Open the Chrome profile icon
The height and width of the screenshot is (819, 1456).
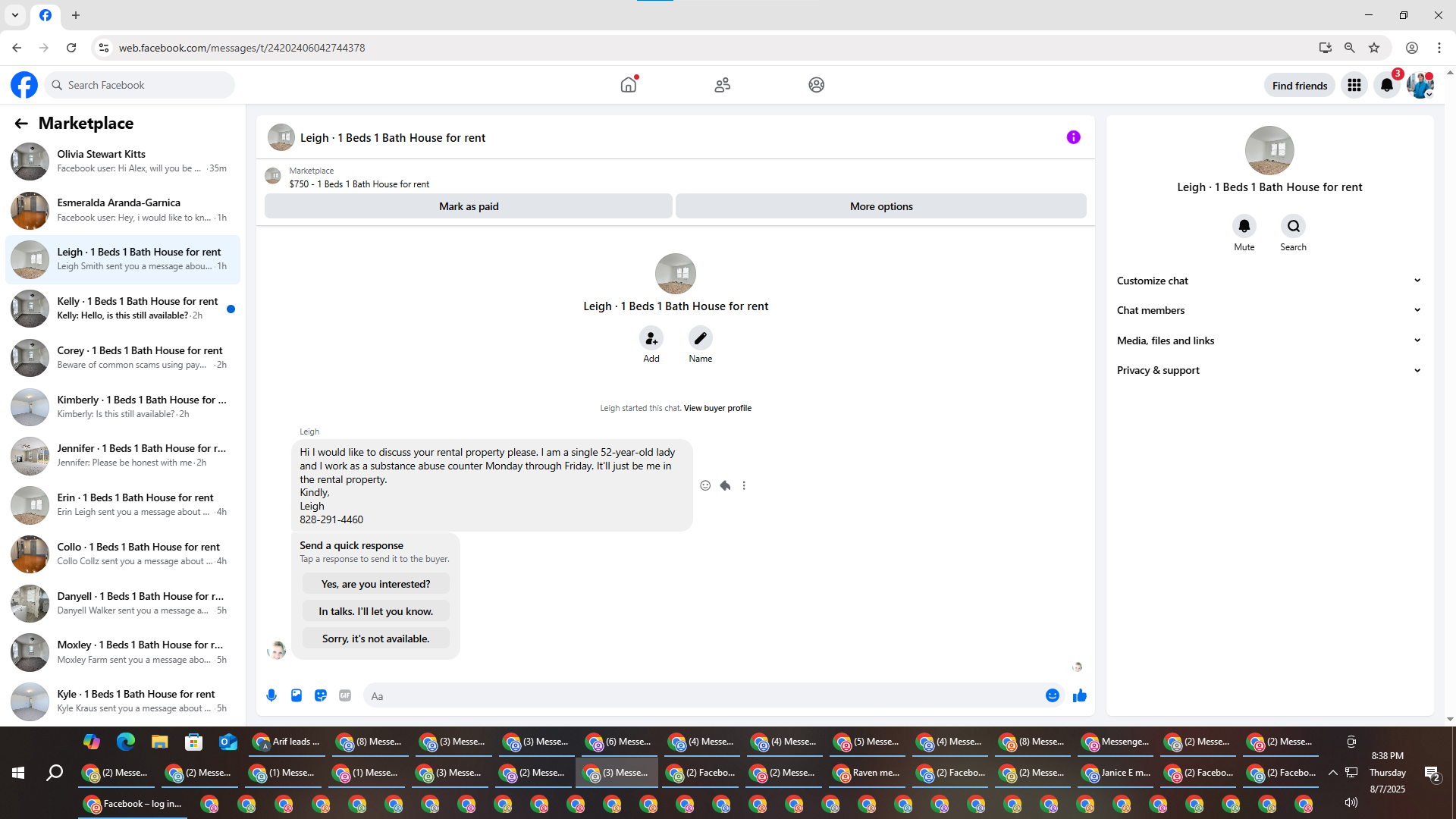click(x=1412, y=48)
